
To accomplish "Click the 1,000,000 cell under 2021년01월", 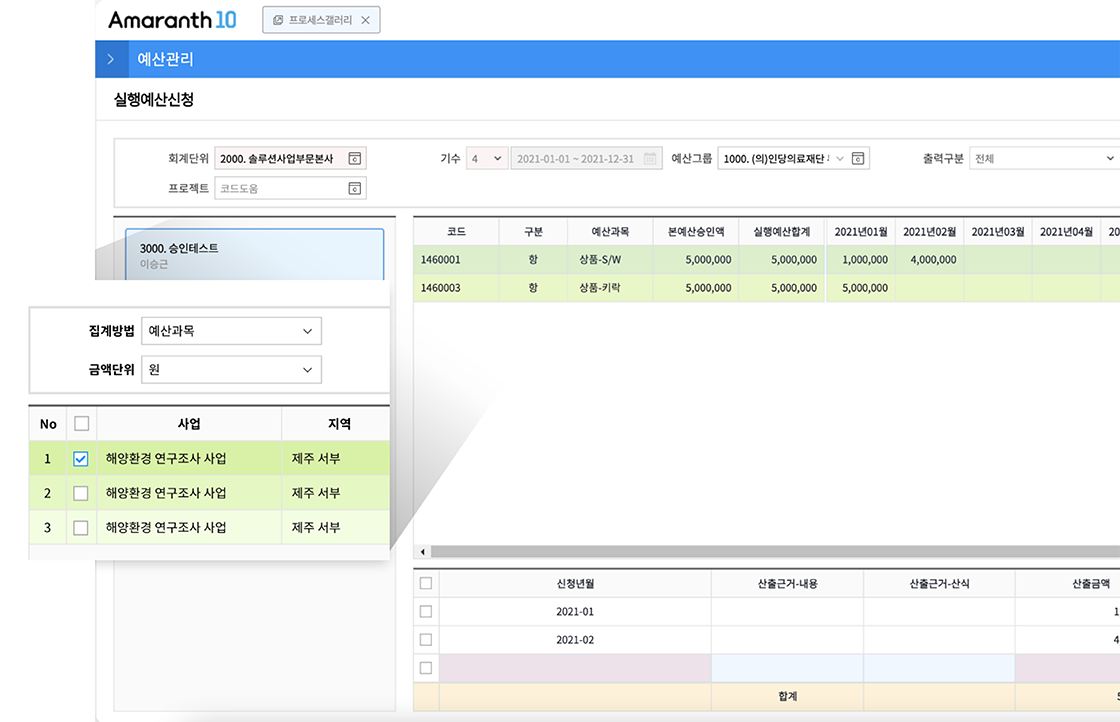I will coord(861,259).
